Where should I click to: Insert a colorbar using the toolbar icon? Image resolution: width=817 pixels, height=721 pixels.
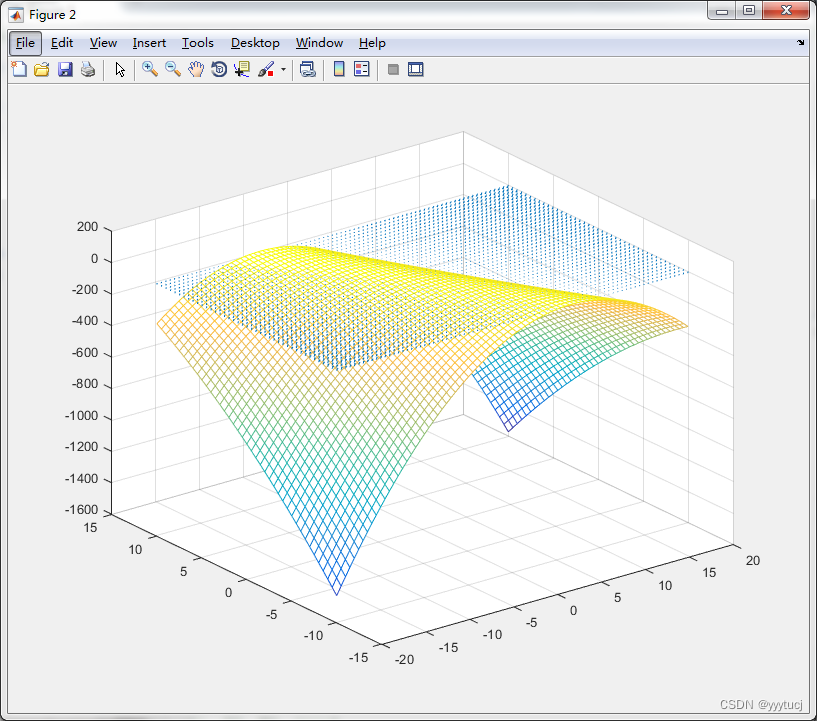point(339,69)
